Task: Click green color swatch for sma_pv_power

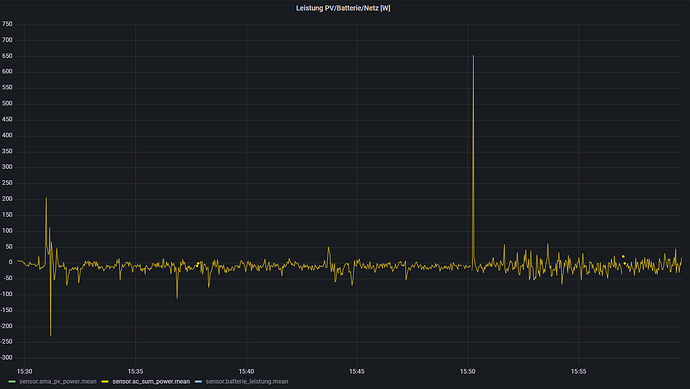Action: point(12,382)
